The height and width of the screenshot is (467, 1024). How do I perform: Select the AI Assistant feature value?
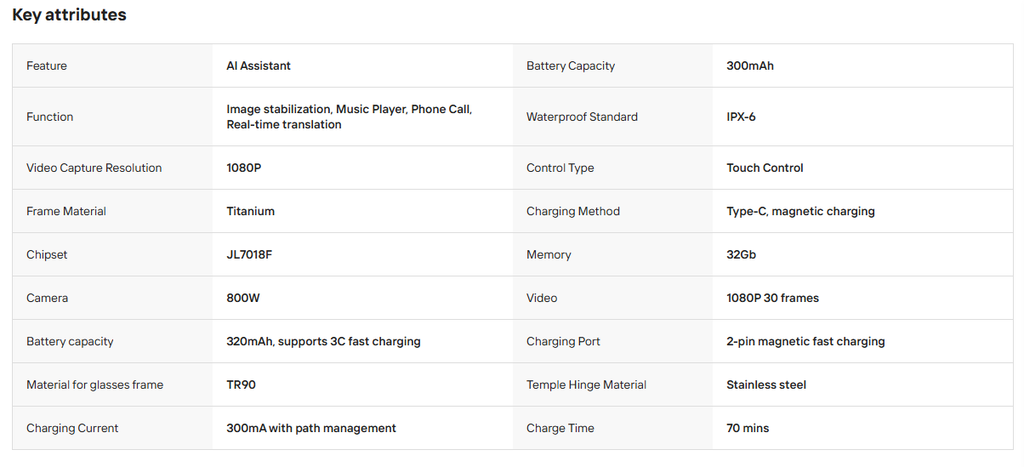[259, 65]
